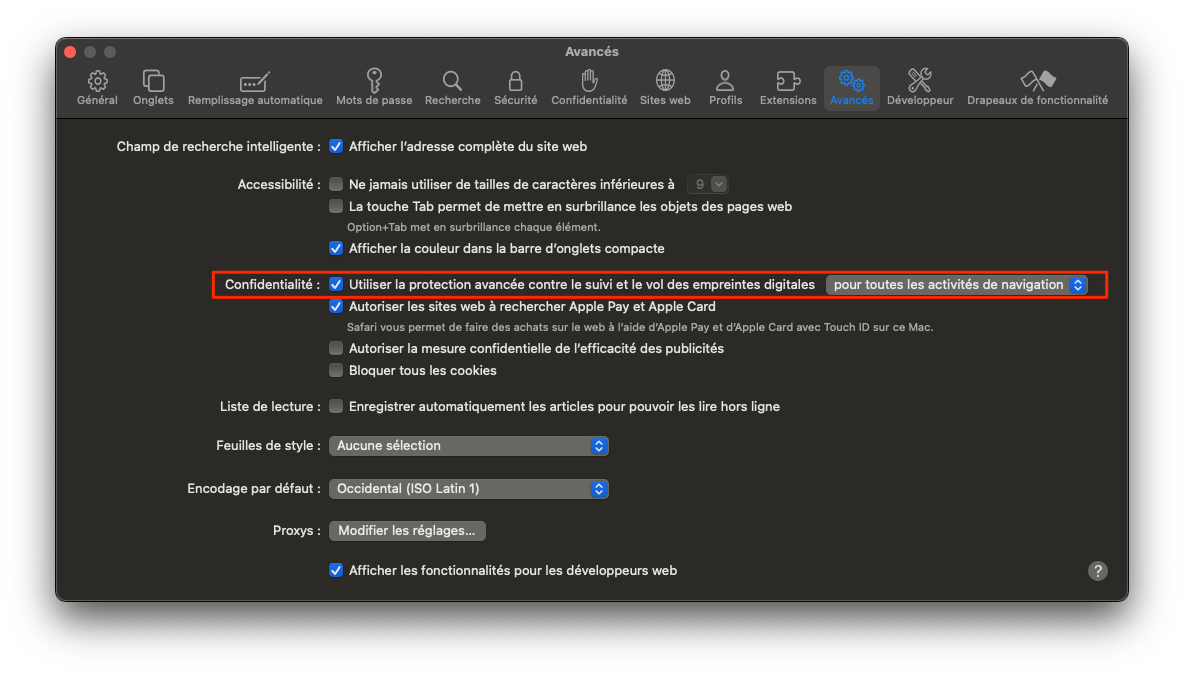The height and width of the screenshot is (675, 1184).
Task: Check Bloquer tous les cookies
Action: tap(336, 371)
